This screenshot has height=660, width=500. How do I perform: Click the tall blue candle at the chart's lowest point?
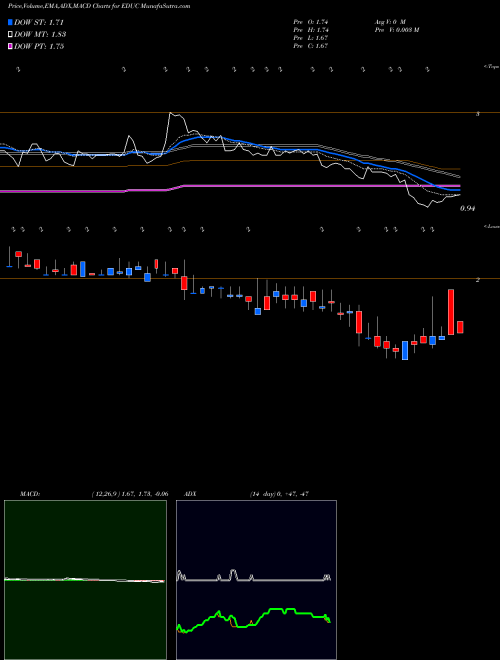pyautogui.click(x=405, y=350)
